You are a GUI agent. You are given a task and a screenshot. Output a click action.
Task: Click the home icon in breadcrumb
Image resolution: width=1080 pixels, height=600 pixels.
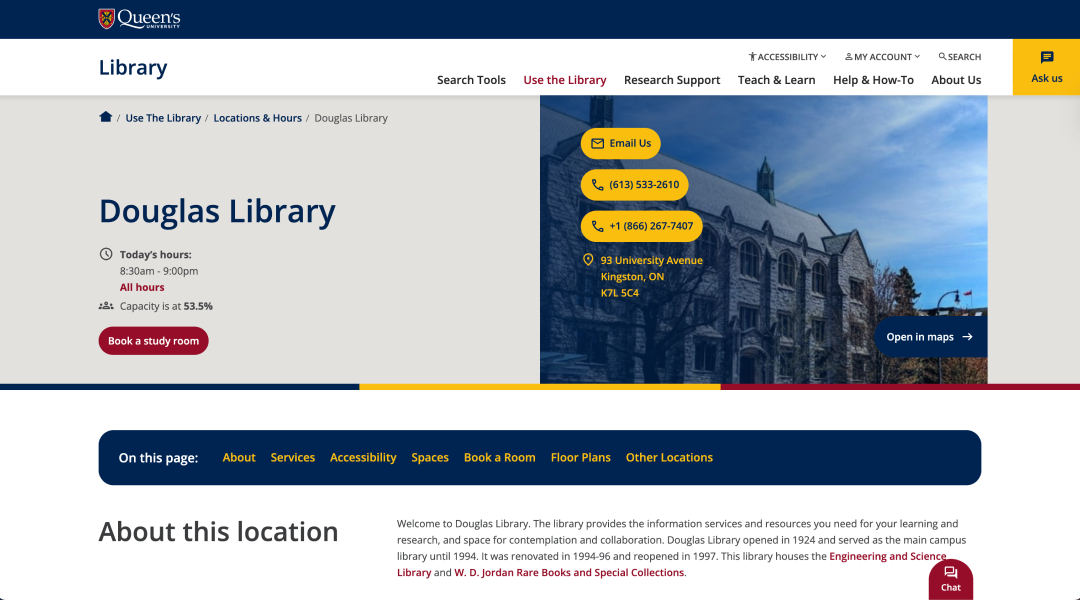pyautogui.click(x=106, y=117)
